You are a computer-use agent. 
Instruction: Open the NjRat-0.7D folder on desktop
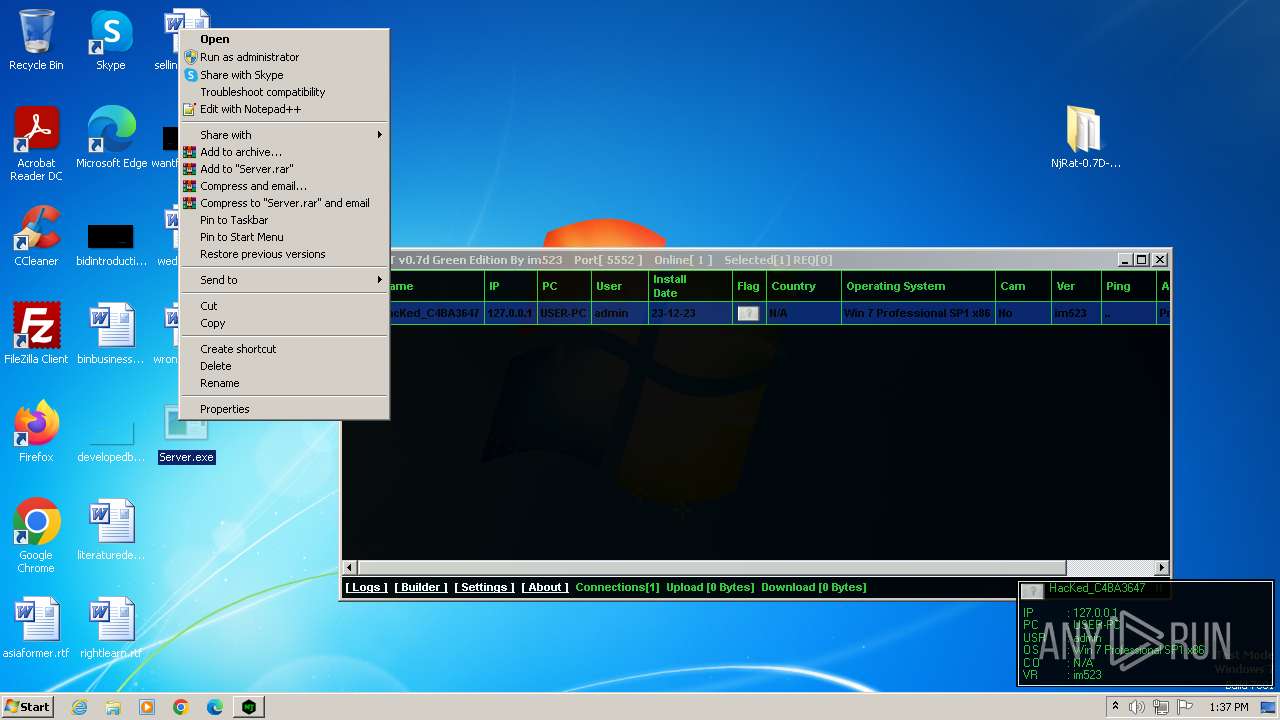(1085, 137)
